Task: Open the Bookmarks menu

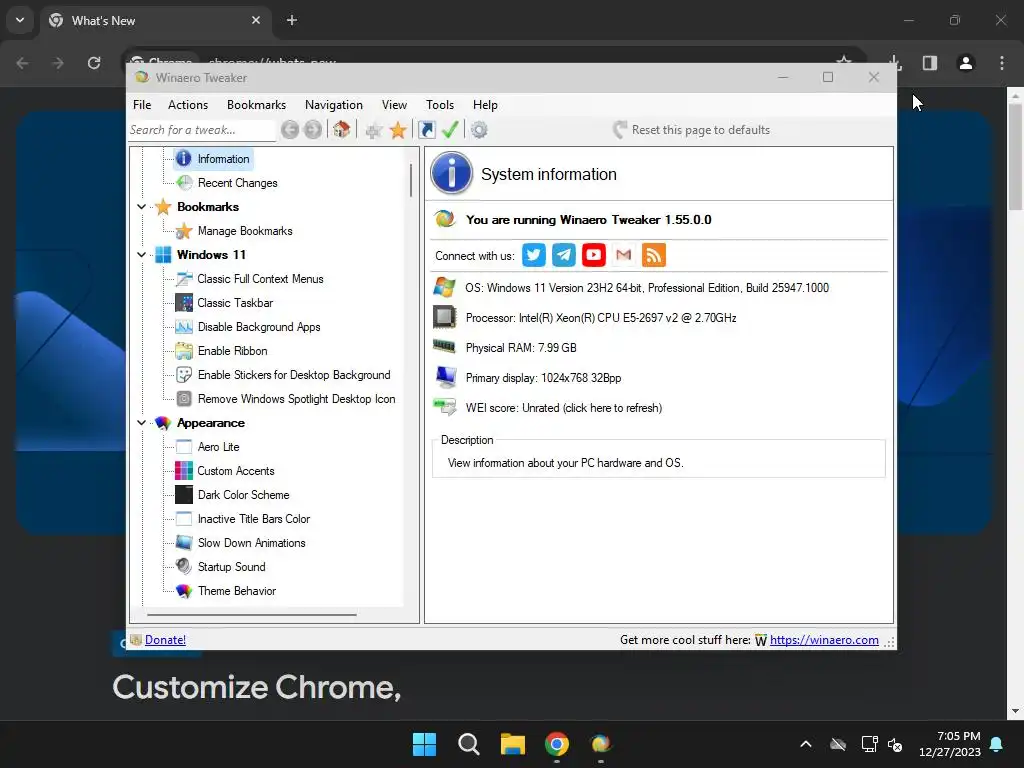Action: pyautogui.click(x=257, y=104)
